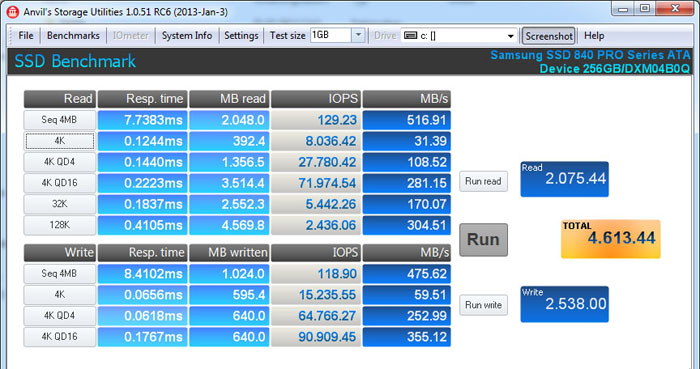Select the read 4K QD16 test button
This screenshot has height=369, width=700.
pos(59,183)
